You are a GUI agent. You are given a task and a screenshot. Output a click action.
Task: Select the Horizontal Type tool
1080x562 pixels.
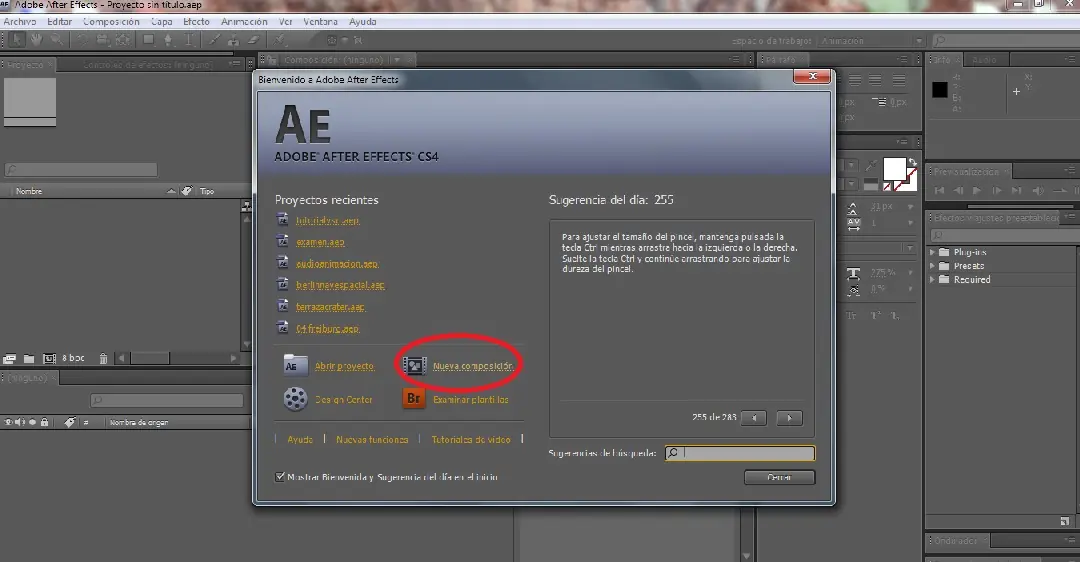pyautogui.click(x=188, y=40)
